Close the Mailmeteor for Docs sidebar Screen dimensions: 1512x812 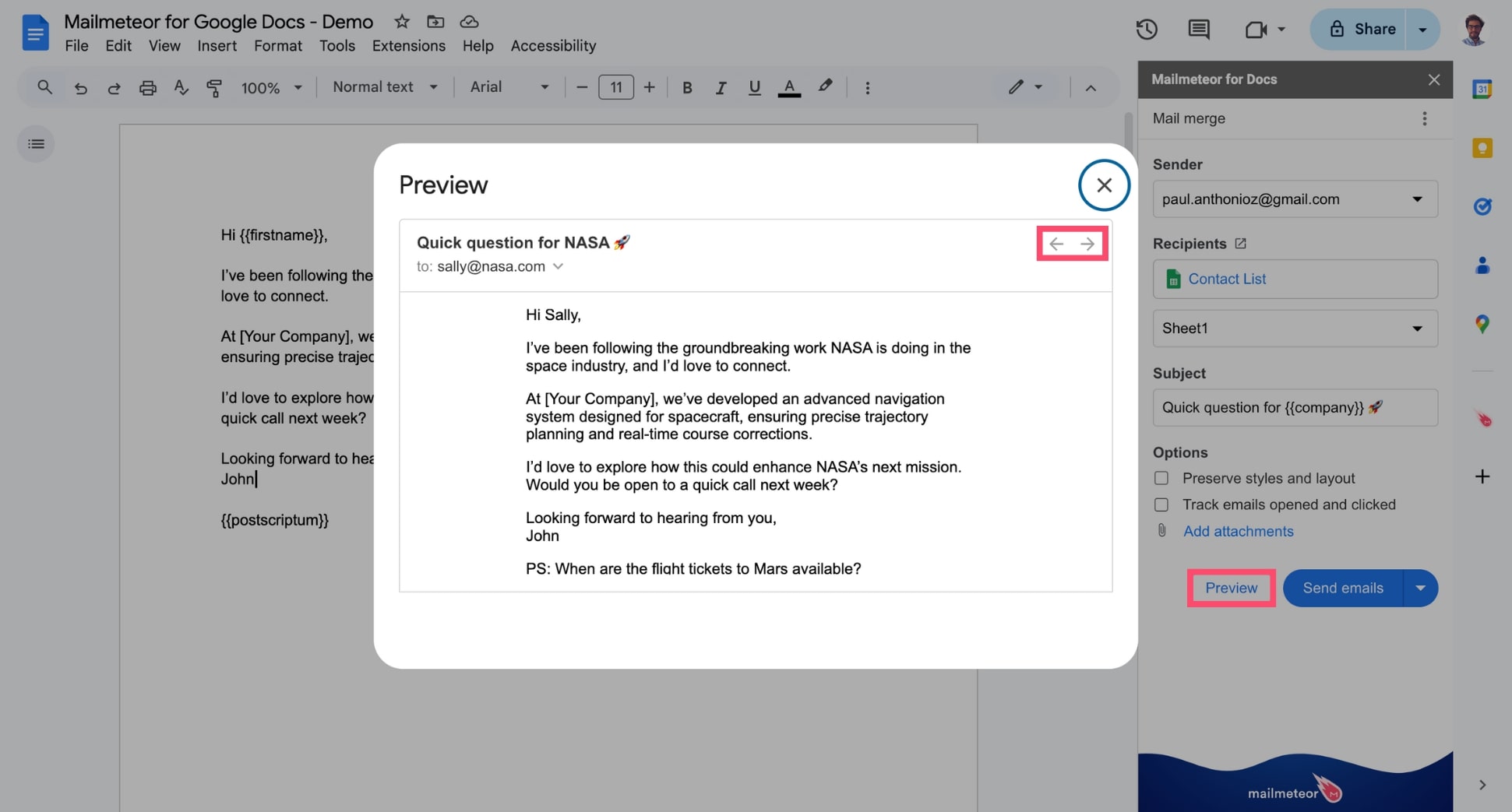[1434, 79]
